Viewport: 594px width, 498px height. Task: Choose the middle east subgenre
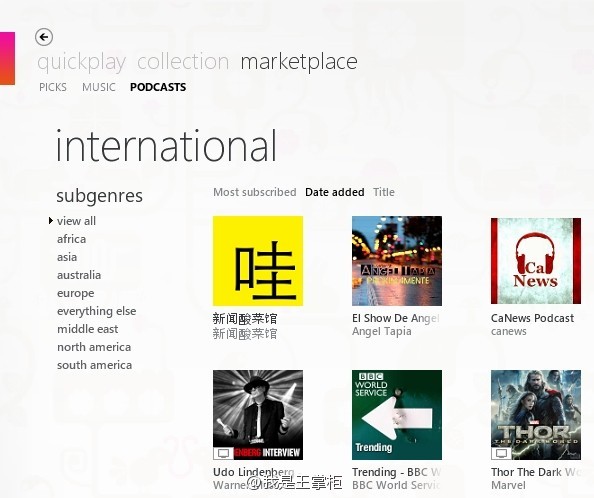pyautogui.click(x=88, y=329)
